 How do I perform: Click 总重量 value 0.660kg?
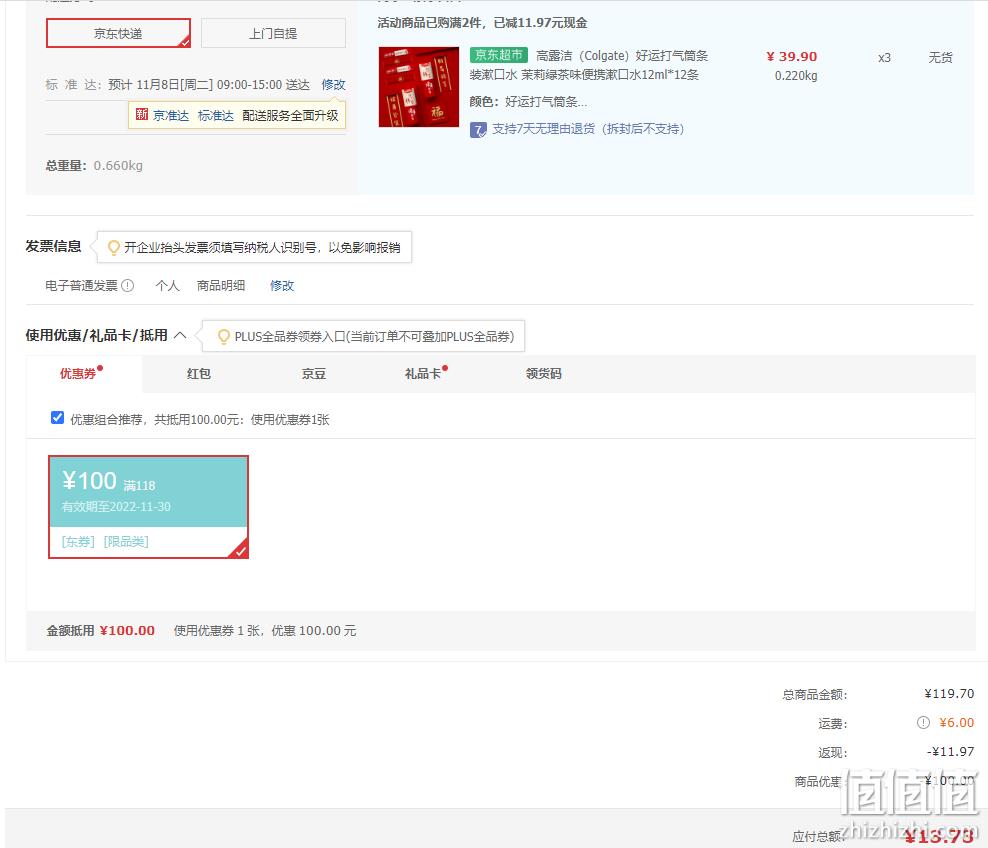click(x=118, y=166)
